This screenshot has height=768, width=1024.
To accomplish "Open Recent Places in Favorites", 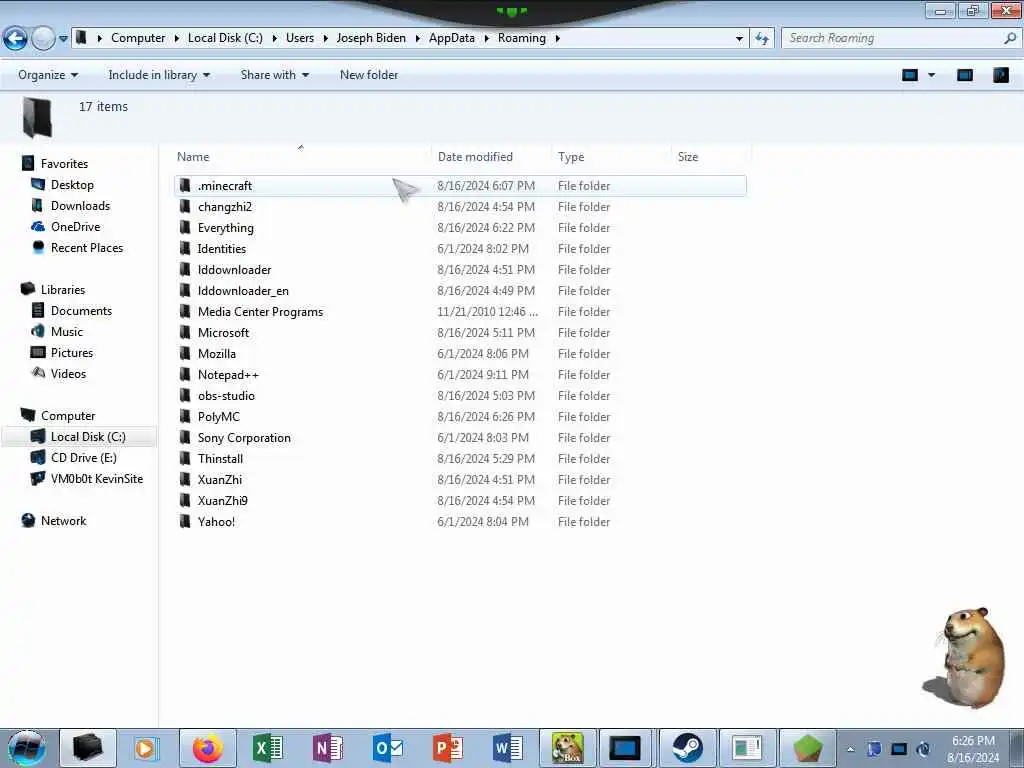I will (x=87, y=248).
